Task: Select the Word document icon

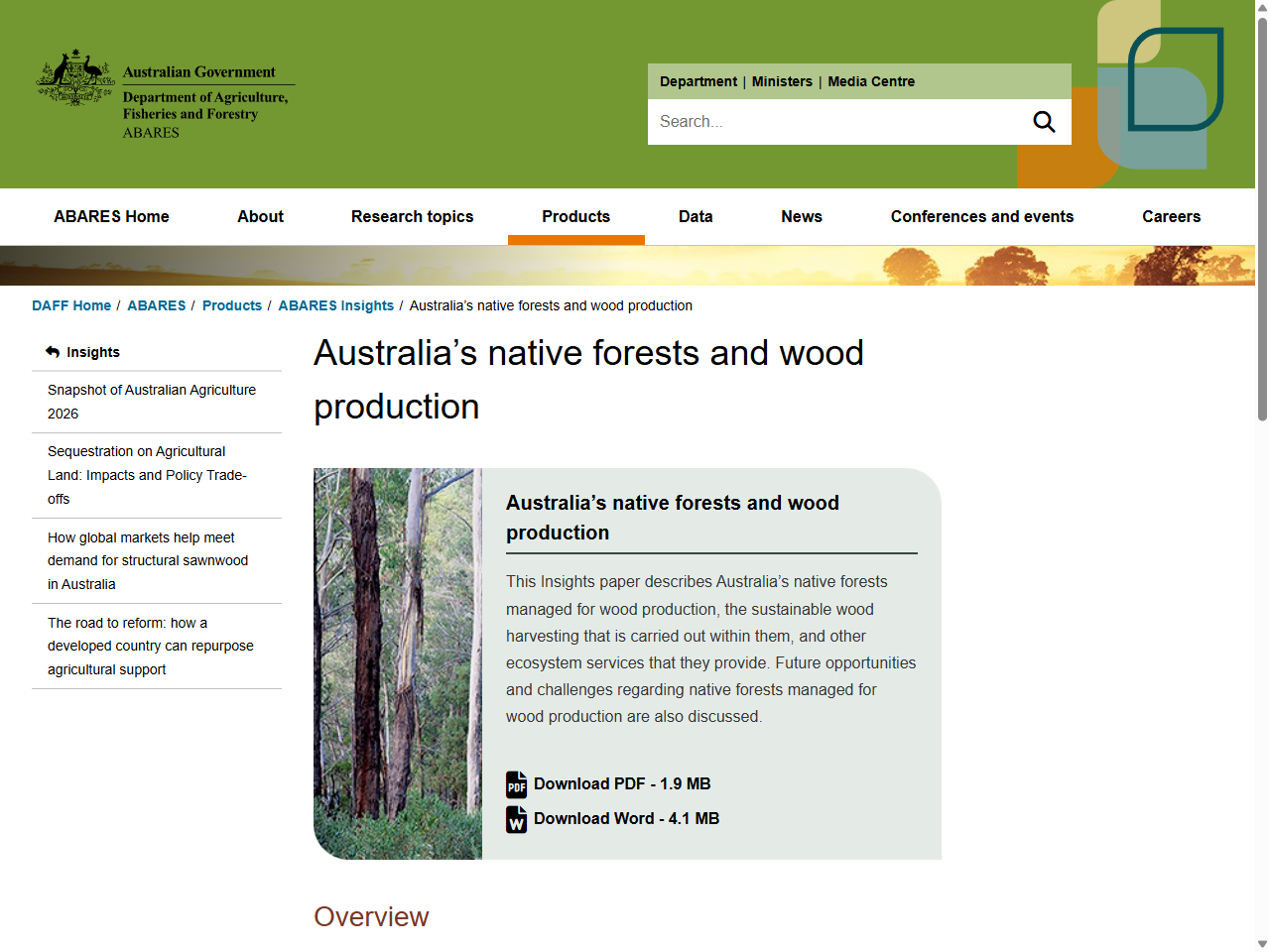Action: coord(516,819)
